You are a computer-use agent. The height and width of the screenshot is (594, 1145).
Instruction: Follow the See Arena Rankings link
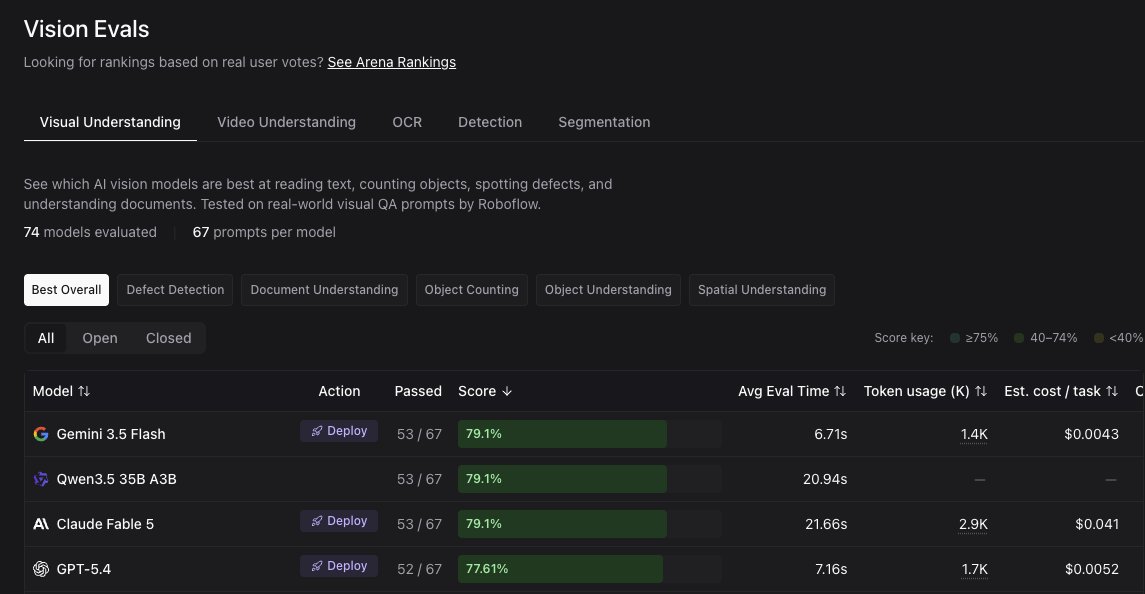coord(391,62)
